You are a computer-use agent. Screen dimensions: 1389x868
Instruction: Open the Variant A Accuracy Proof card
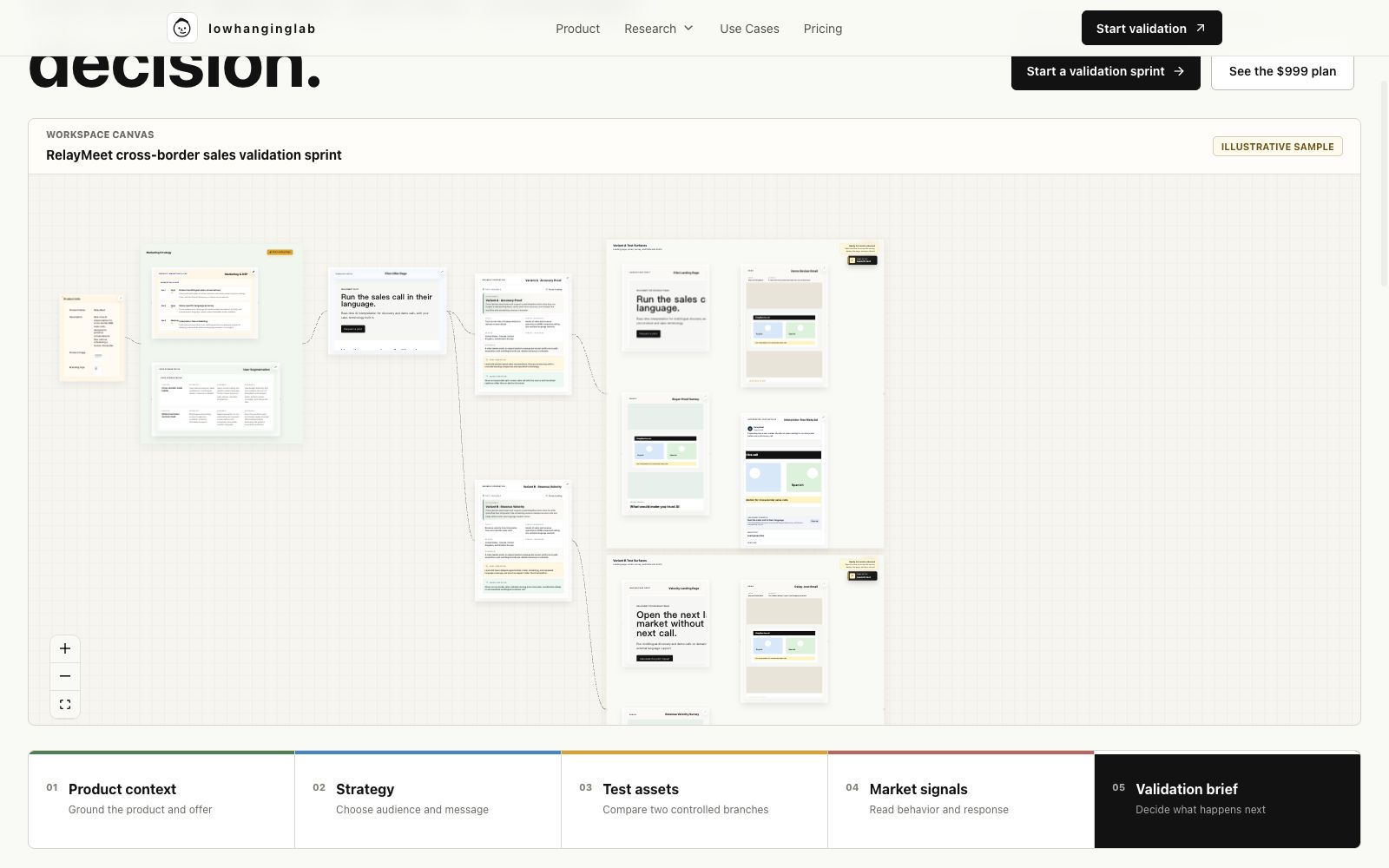[523, 334]
